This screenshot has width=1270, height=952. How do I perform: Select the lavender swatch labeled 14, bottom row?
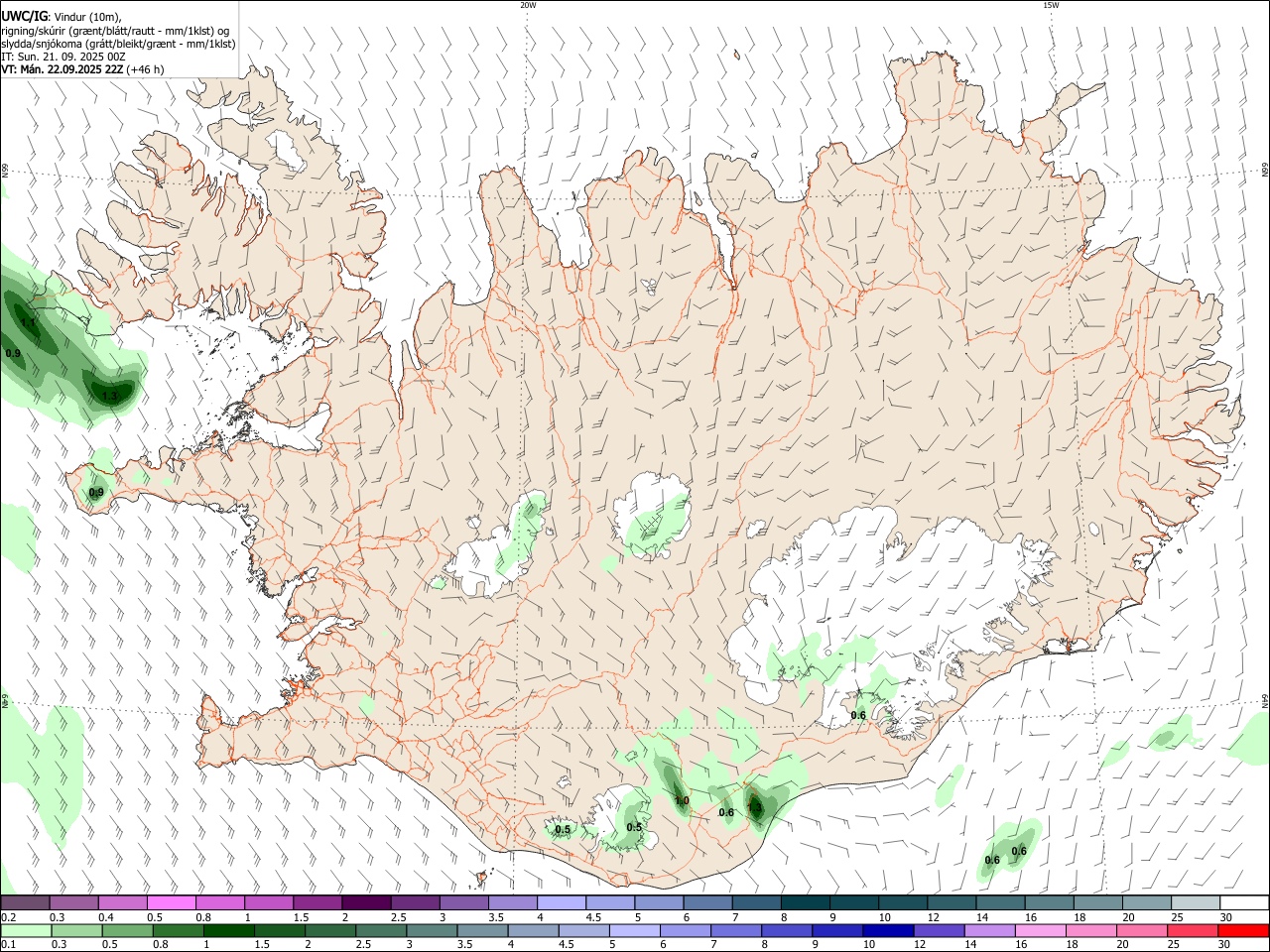pyautogui.click(x=990, y=930)
